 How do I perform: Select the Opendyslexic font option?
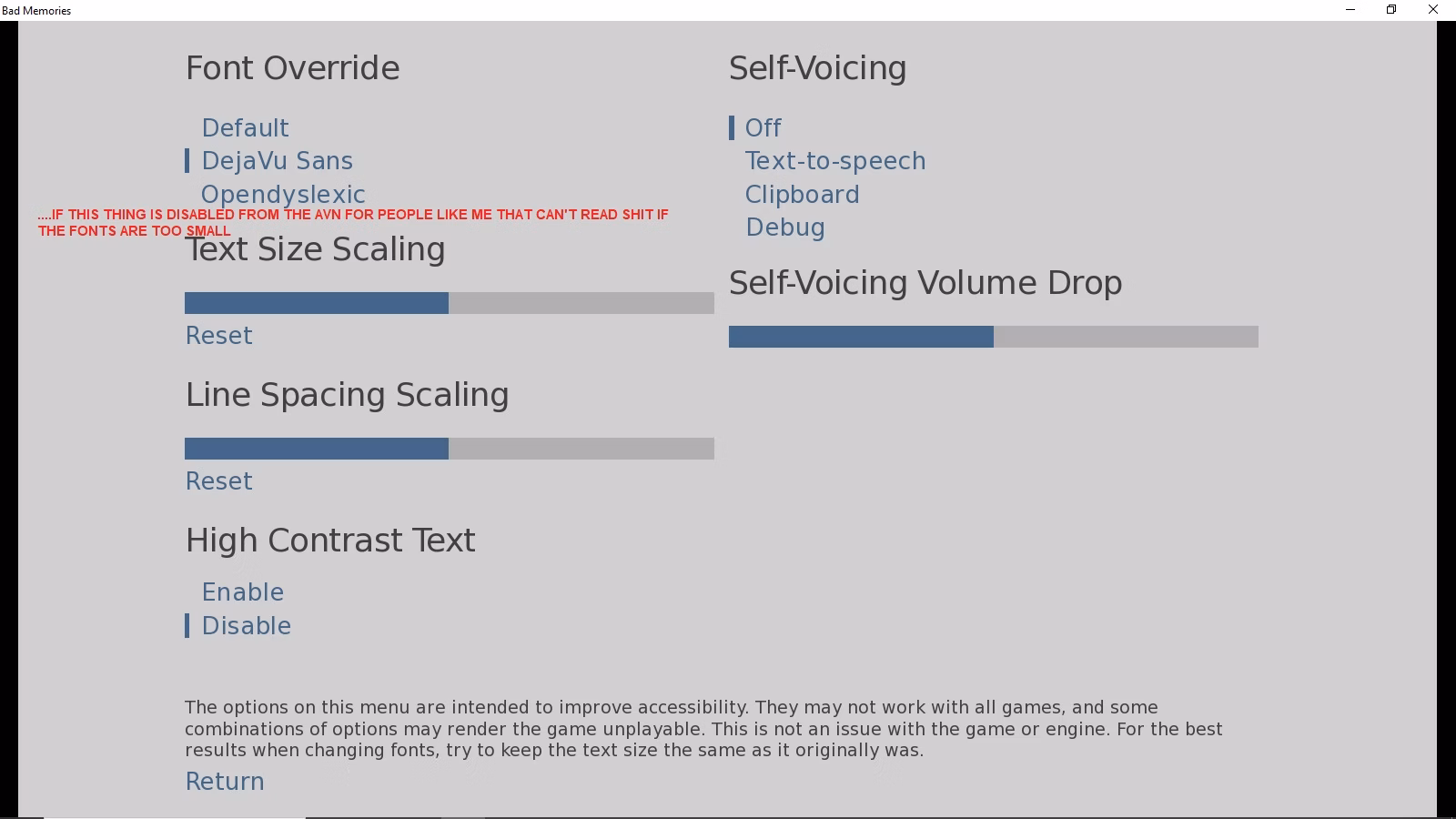pyautogui.click(x=283, y=195)
